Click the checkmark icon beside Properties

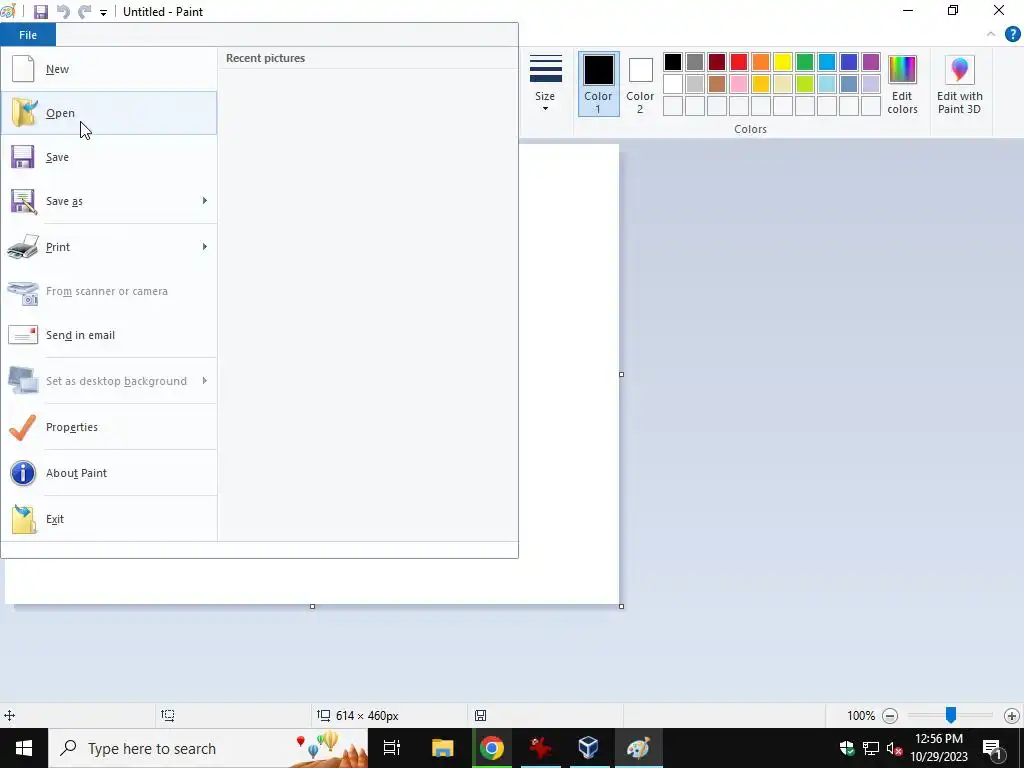[23, 427]
